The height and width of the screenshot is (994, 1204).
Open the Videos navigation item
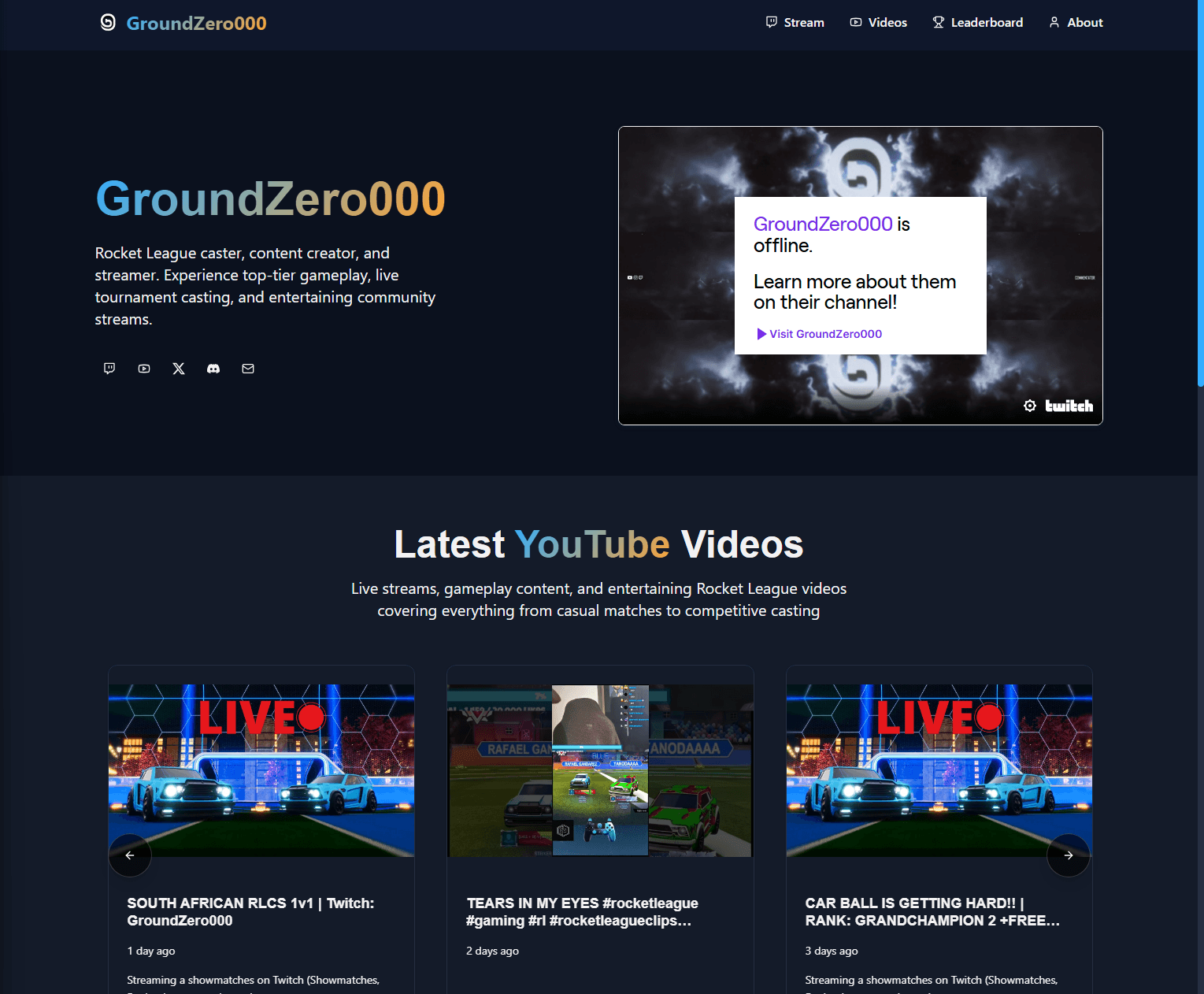(x=887, y=22)
